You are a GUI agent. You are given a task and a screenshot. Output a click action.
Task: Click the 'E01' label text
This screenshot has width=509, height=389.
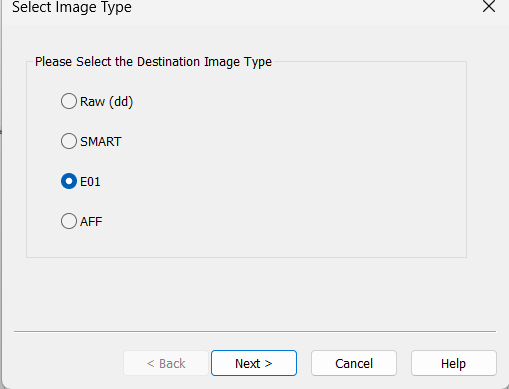[x=90, y=182]
